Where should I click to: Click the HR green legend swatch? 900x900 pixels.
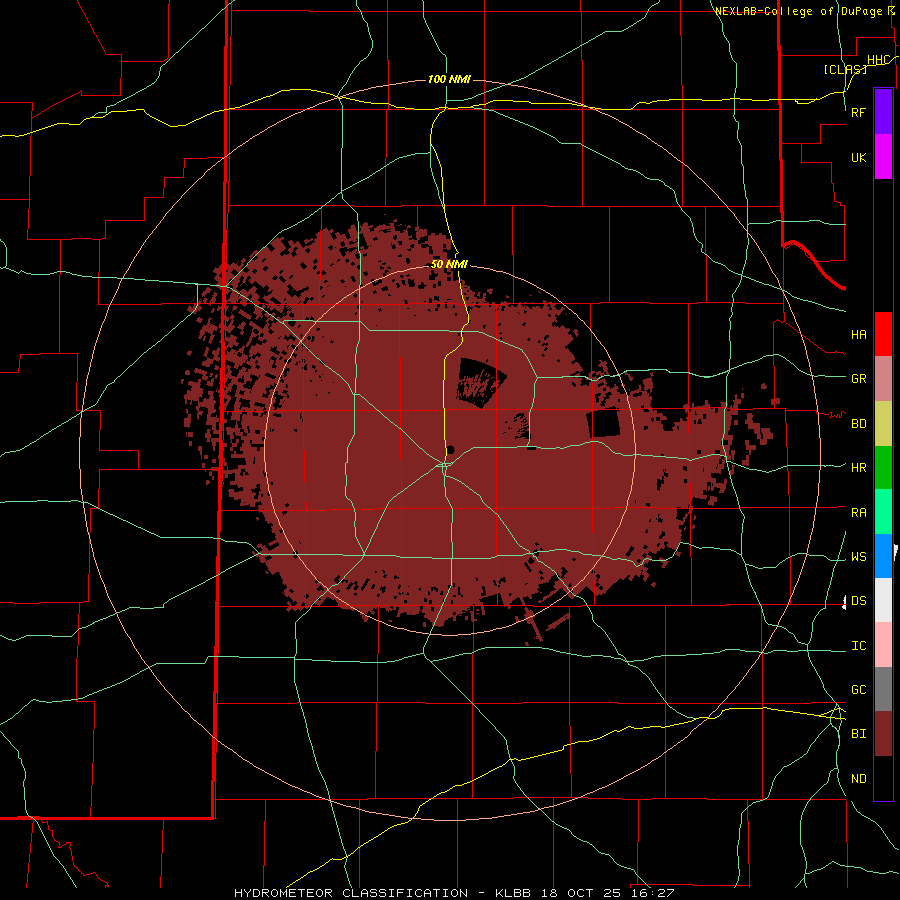tap(883, 468)
